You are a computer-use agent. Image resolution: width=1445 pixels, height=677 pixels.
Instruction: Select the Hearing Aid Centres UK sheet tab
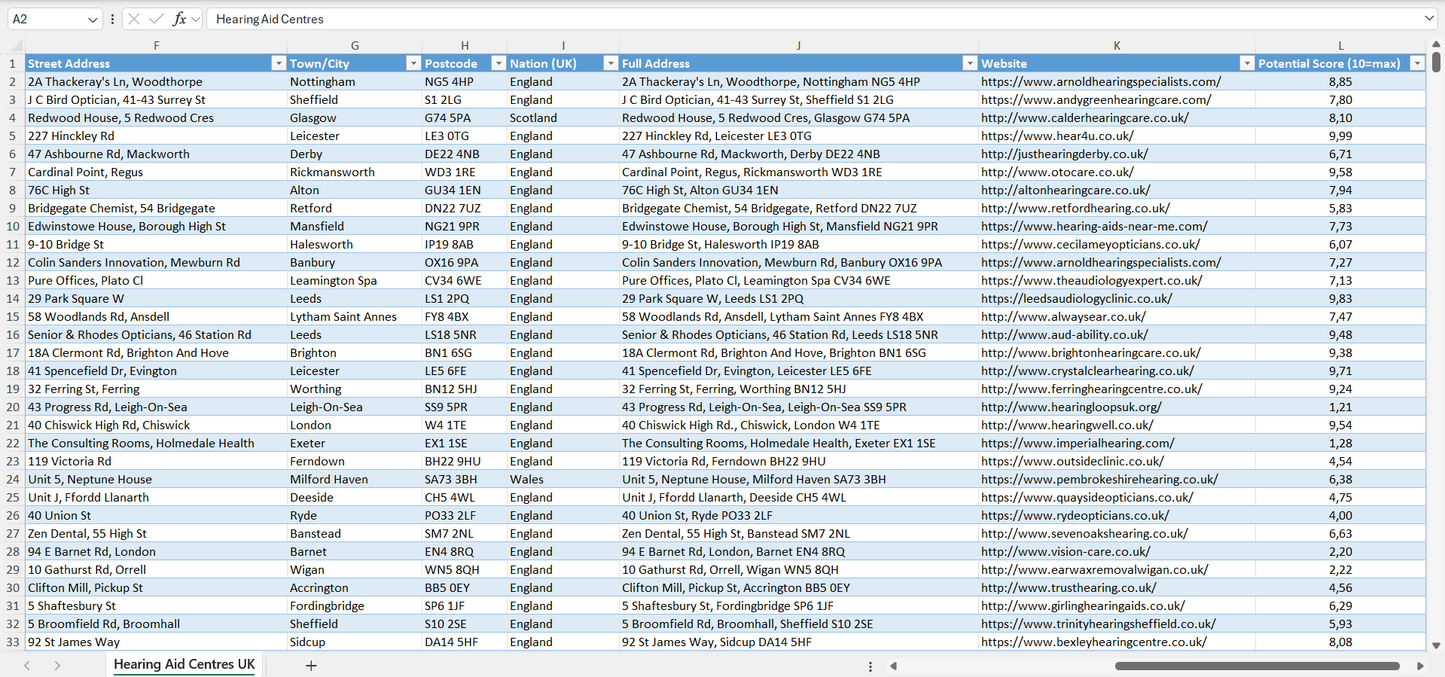[x=183, y=664]
